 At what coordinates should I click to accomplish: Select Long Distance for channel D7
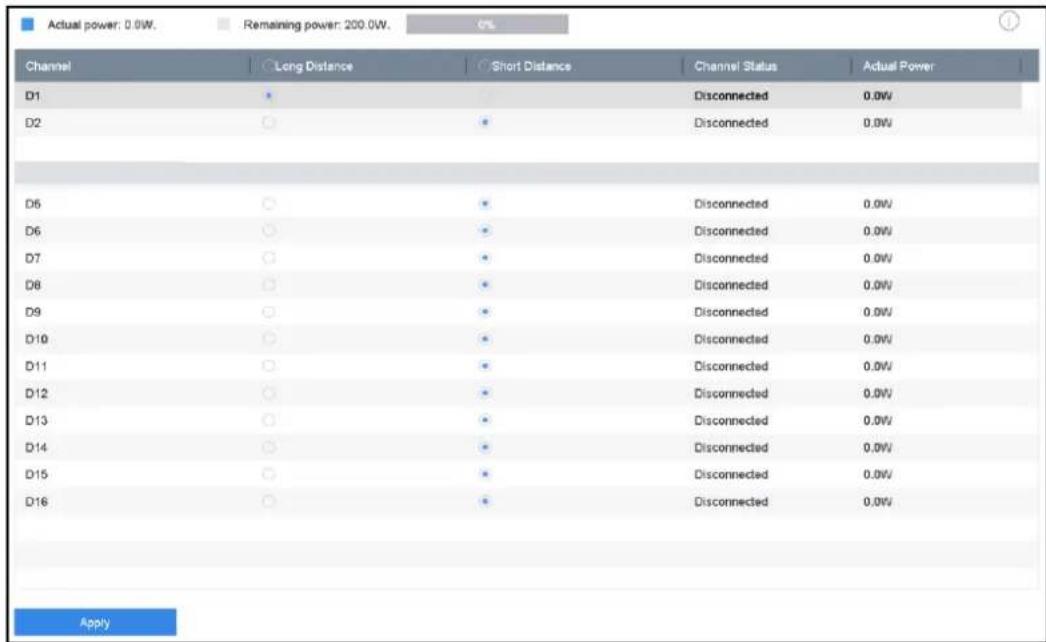pyautogui.click(x=269, y=258)
